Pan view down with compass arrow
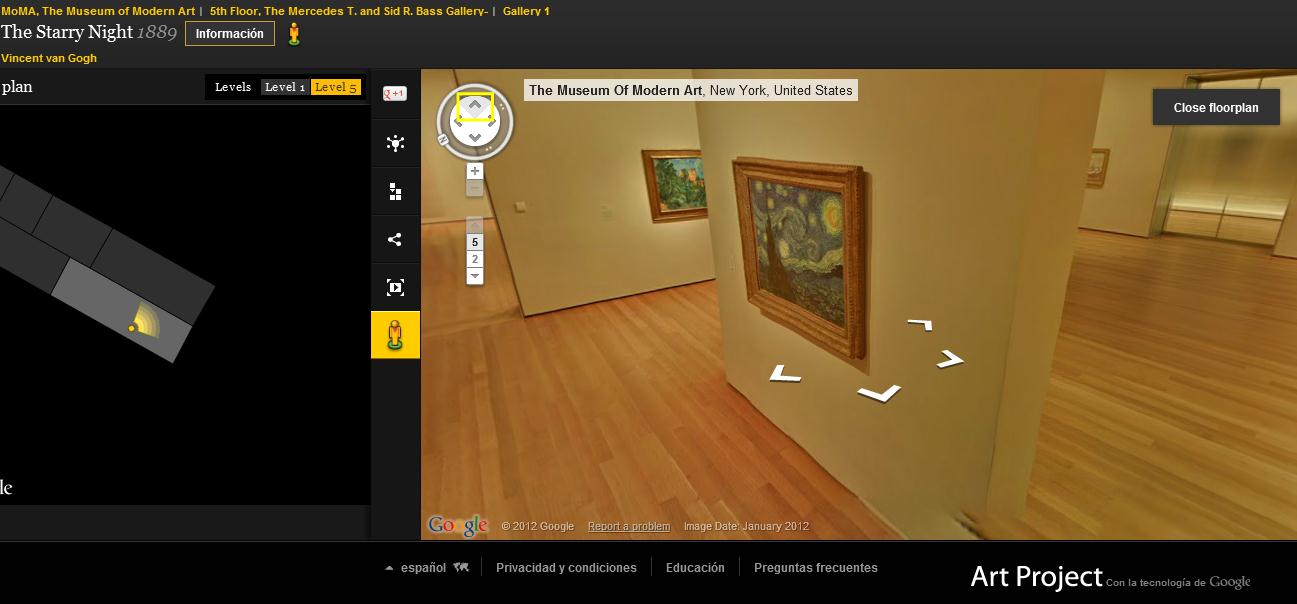This screenshot has width=1297, height=604. coord(475,137)
